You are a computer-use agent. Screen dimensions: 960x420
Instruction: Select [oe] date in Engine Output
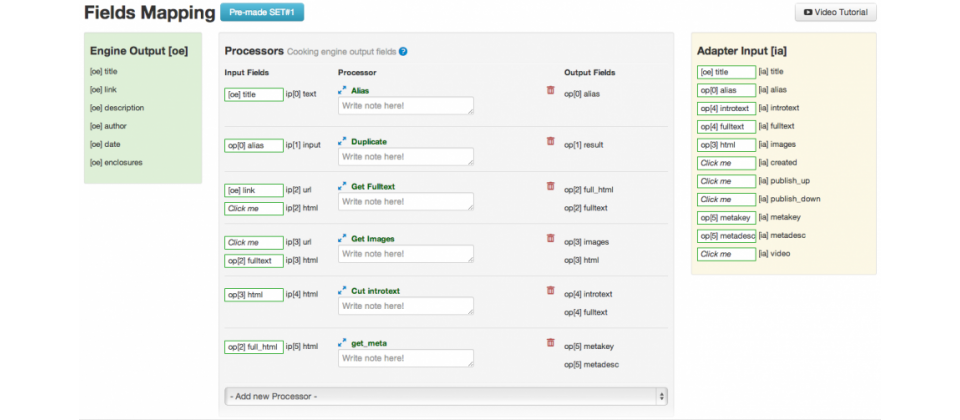click(105, 144)
